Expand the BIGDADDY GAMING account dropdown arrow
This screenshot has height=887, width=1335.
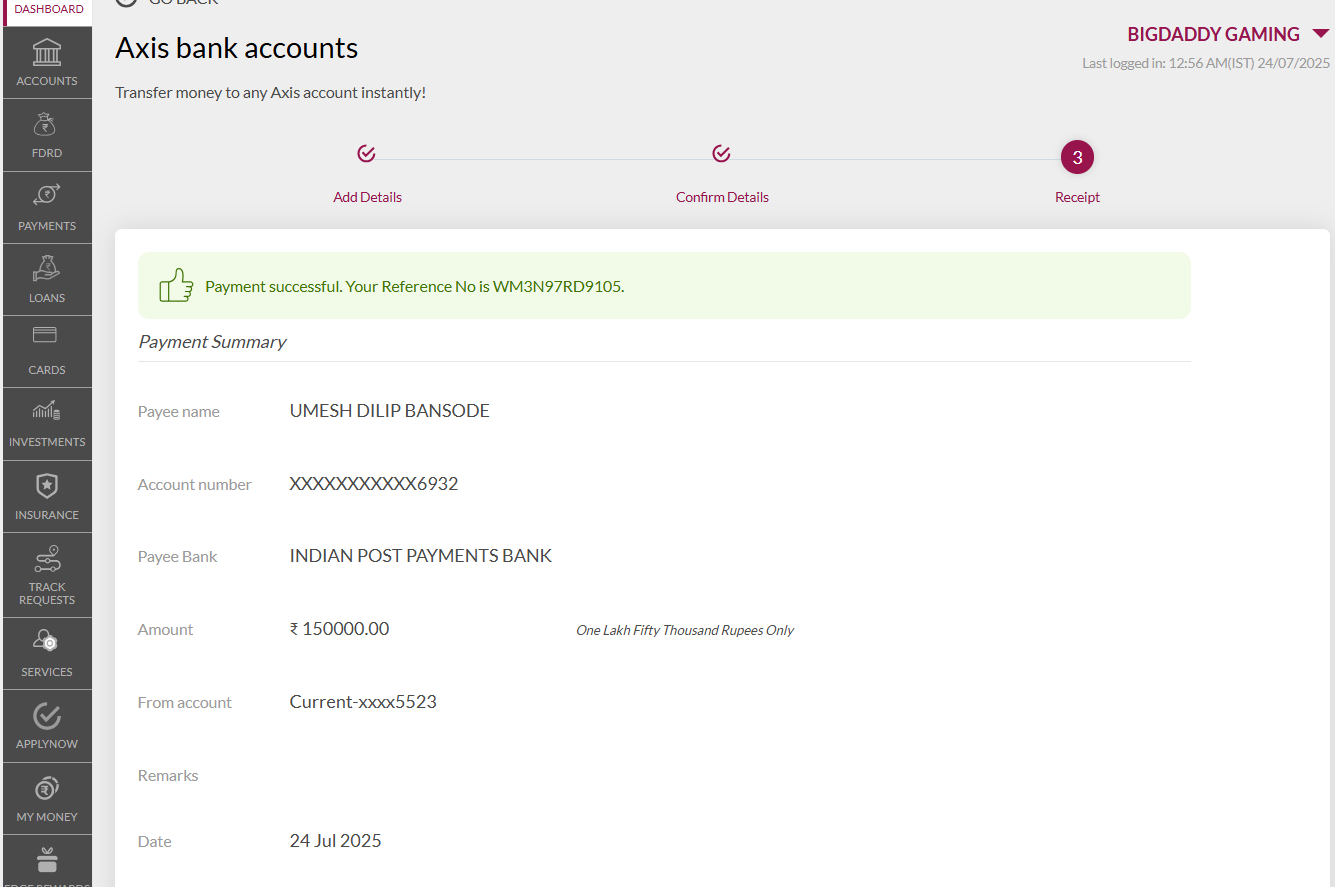(x=1320, y=34)
